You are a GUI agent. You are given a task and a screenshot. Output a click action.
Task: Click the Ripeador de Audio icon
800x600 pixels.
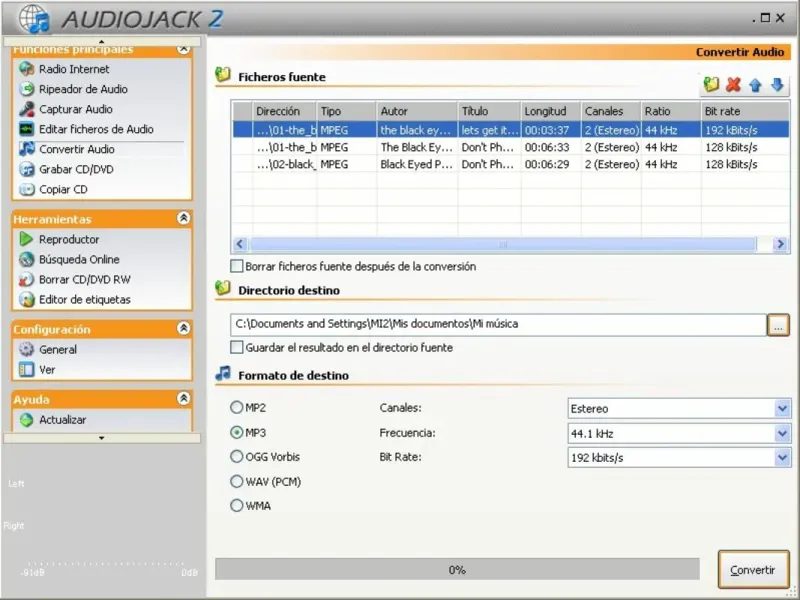27,89
